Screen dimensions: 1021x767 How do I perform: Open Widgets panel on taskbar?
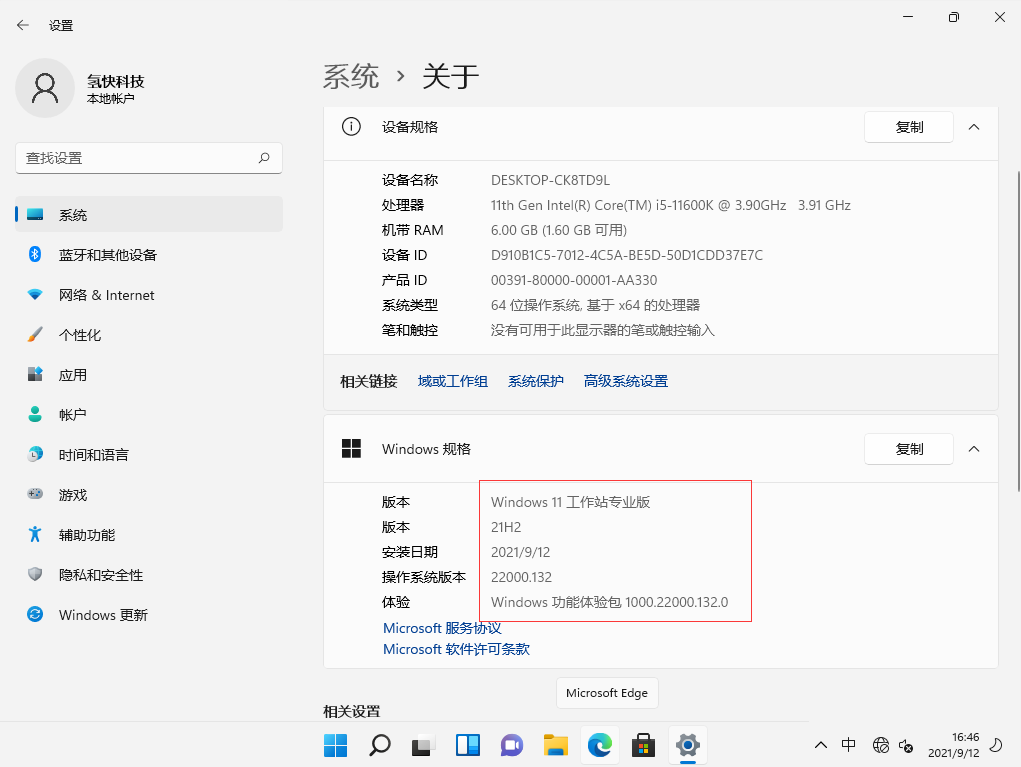point(468,745)
